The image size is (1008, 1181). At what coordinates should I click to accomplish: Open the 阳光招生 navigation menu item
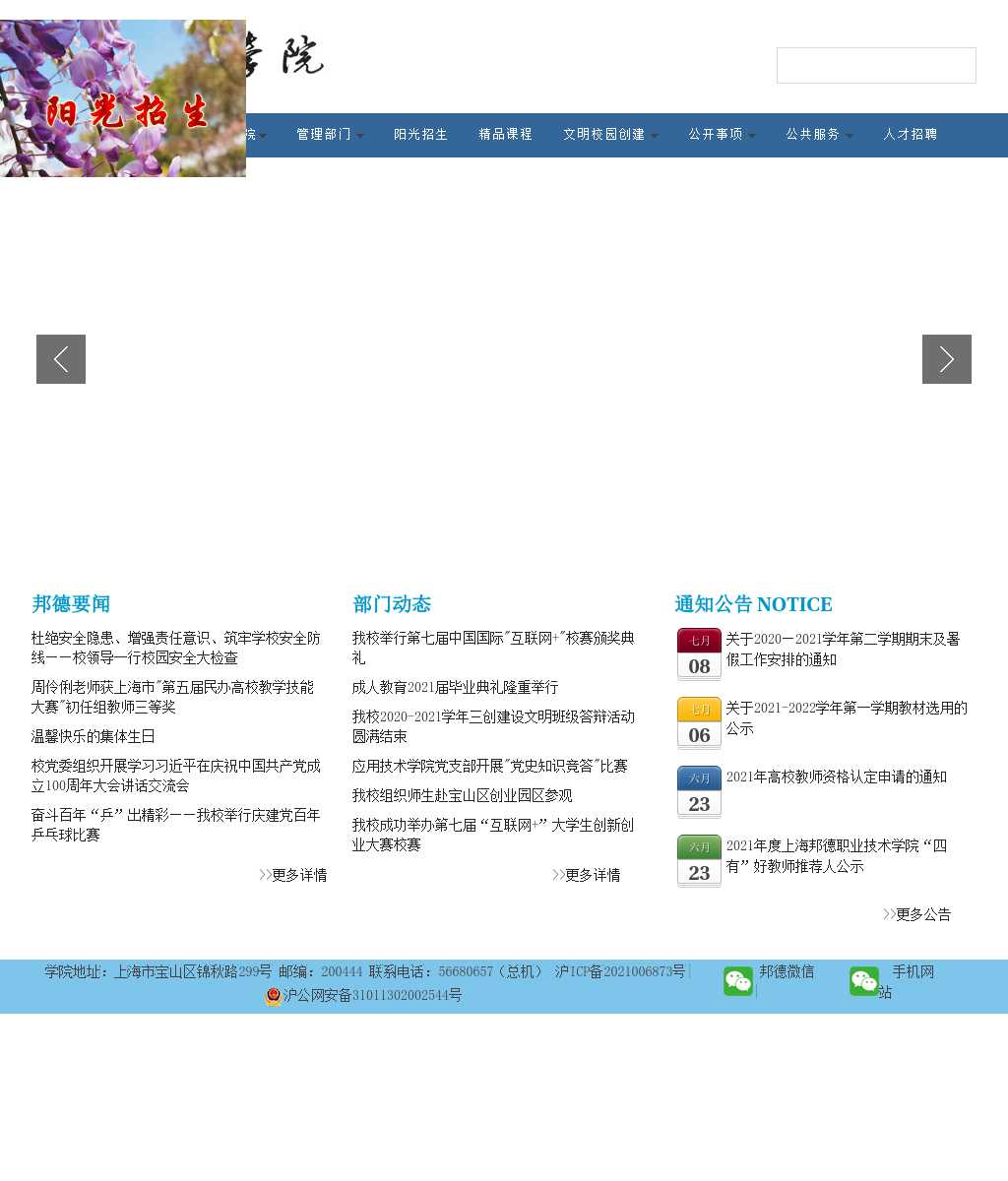[x=421, y=135]
